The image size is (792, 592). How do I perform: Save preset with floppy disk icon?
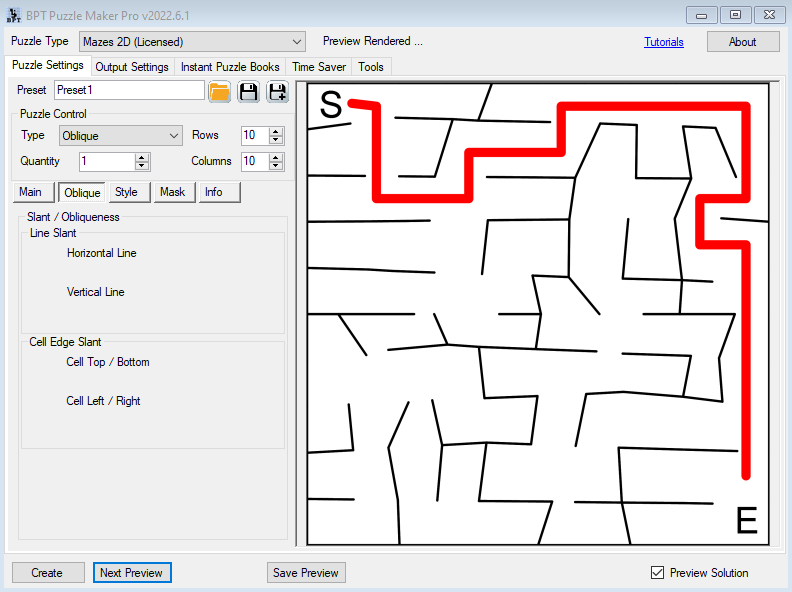click(249, 91)
